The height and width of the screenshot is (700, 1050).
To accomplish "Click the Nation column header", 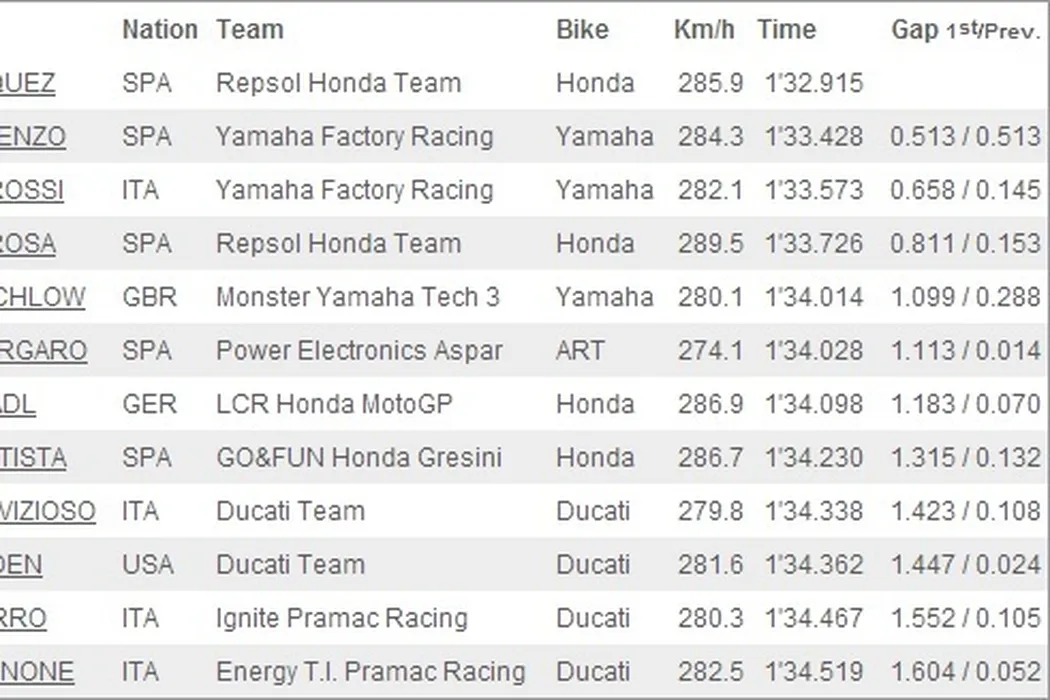I will click(159, 30).
